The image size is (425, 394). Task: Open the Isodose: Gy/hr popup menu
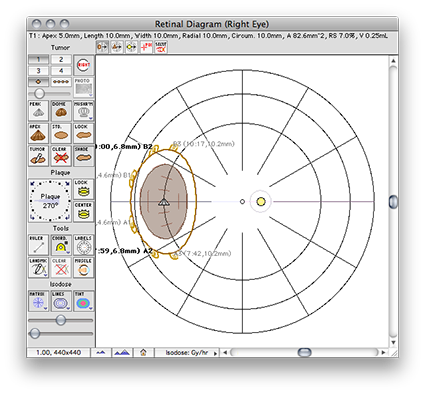(x=188, y=352)
